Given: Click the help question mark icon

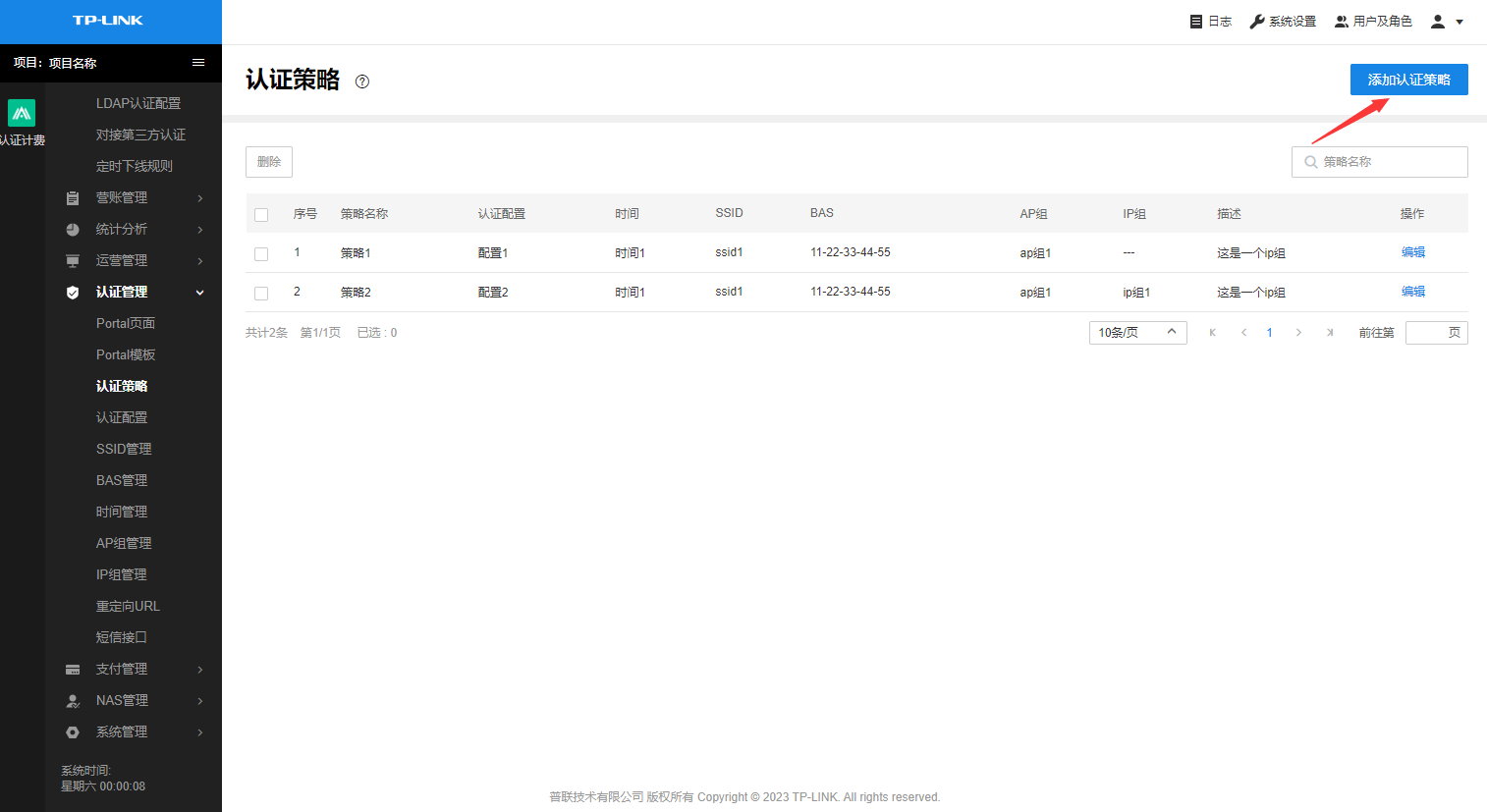Looking at the screenshot, I should pyautogui.click(x=362, y=81).
